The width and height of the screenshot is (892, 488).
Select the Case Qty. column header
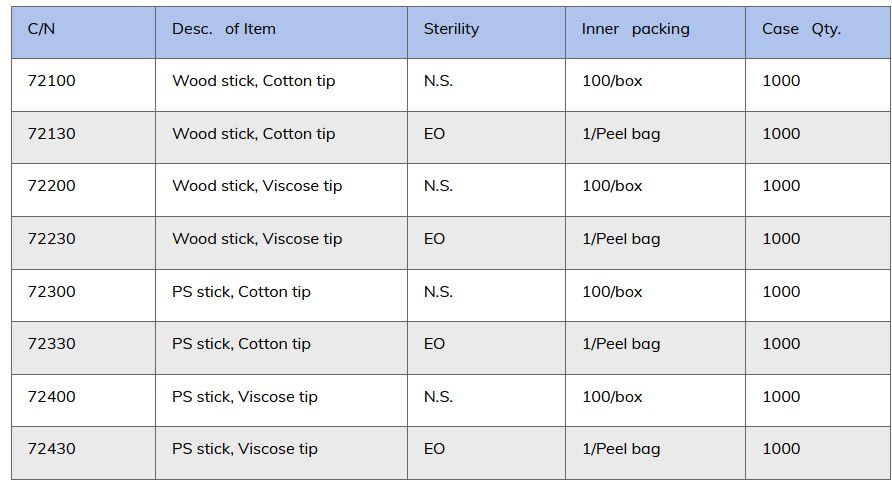point(801,29)
